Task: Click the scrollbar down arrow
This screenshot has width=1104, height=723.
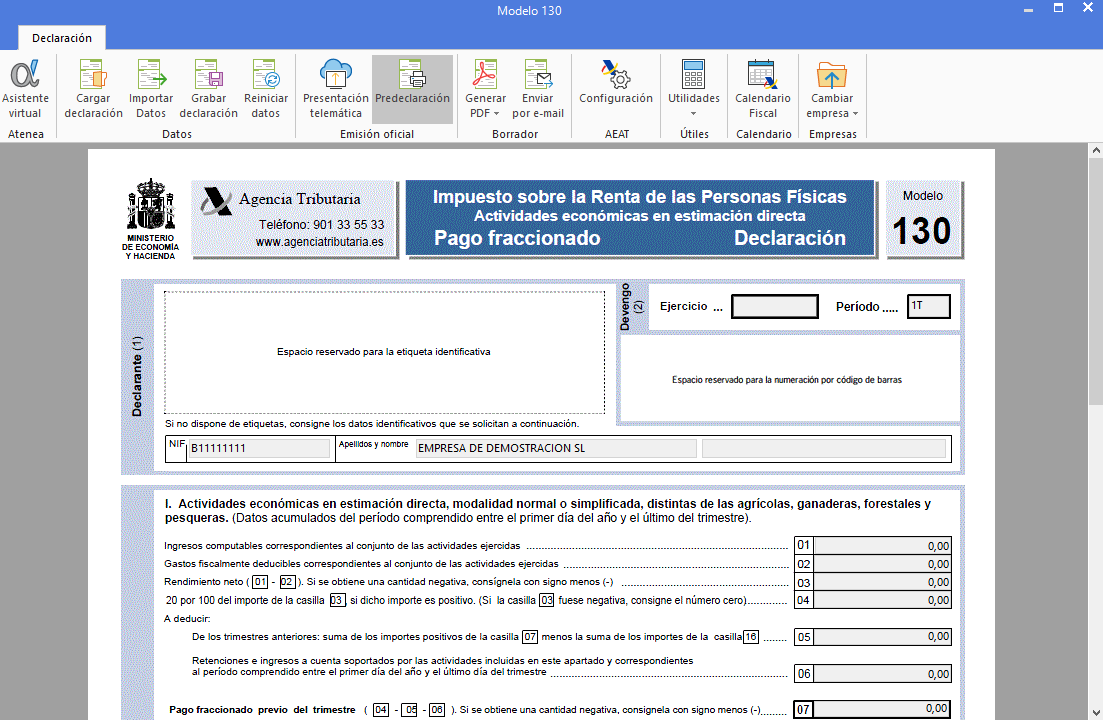Action: [x=1096, y=712]
